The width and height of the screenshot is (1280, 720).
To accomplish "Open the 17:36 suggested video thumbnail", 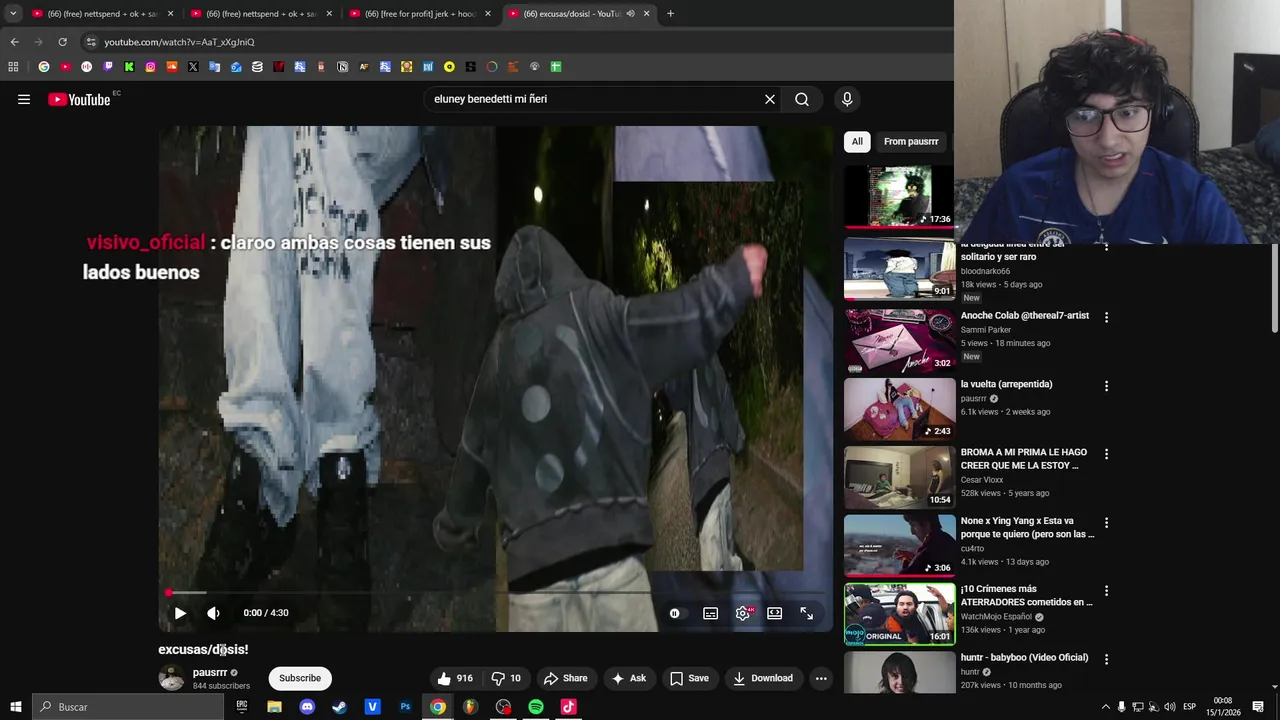I will (x=900, y=196).
